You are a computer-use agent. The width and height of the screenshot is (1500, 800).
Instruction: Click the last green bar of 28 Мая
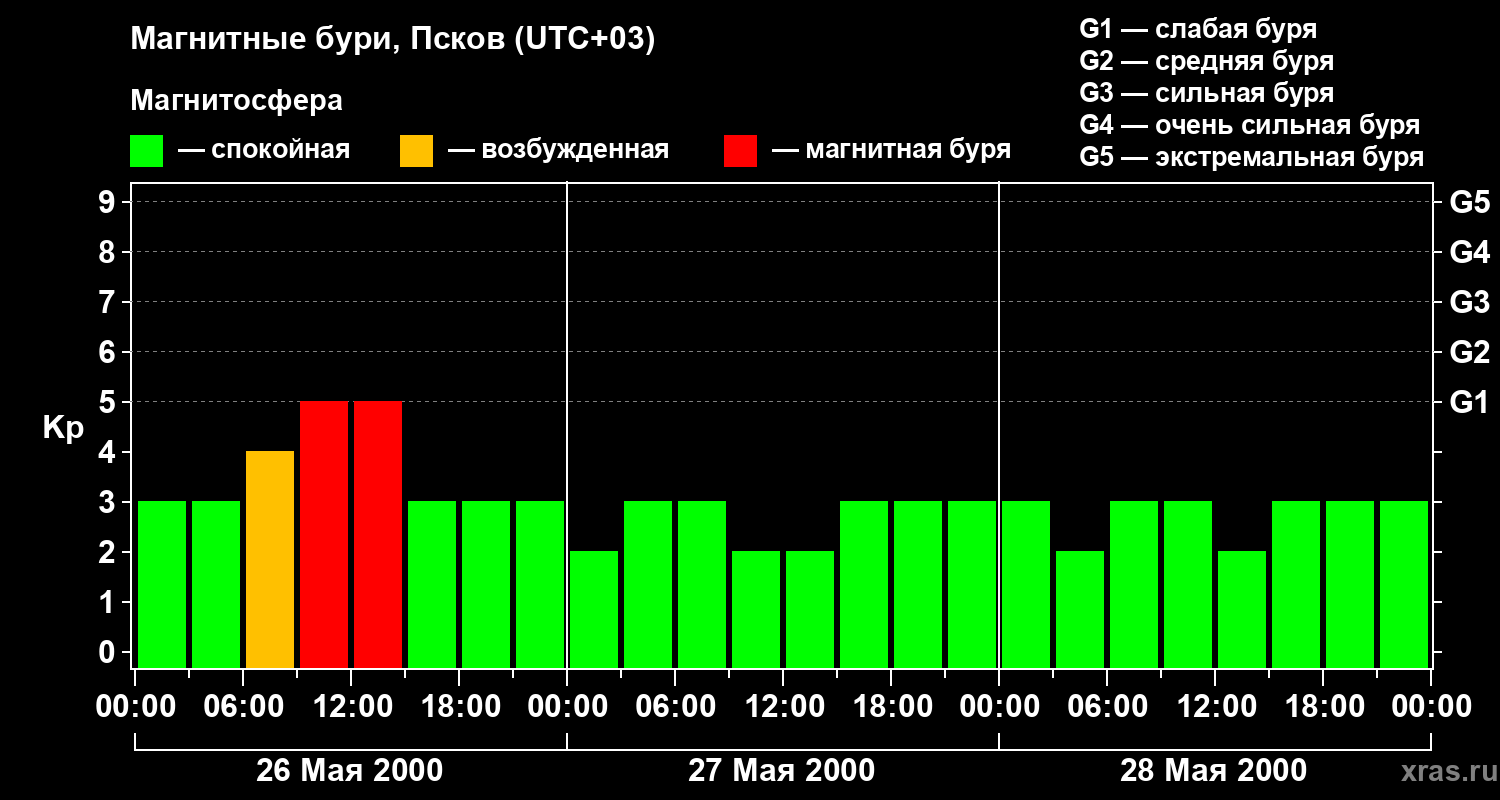click(x=1404, y=584)
